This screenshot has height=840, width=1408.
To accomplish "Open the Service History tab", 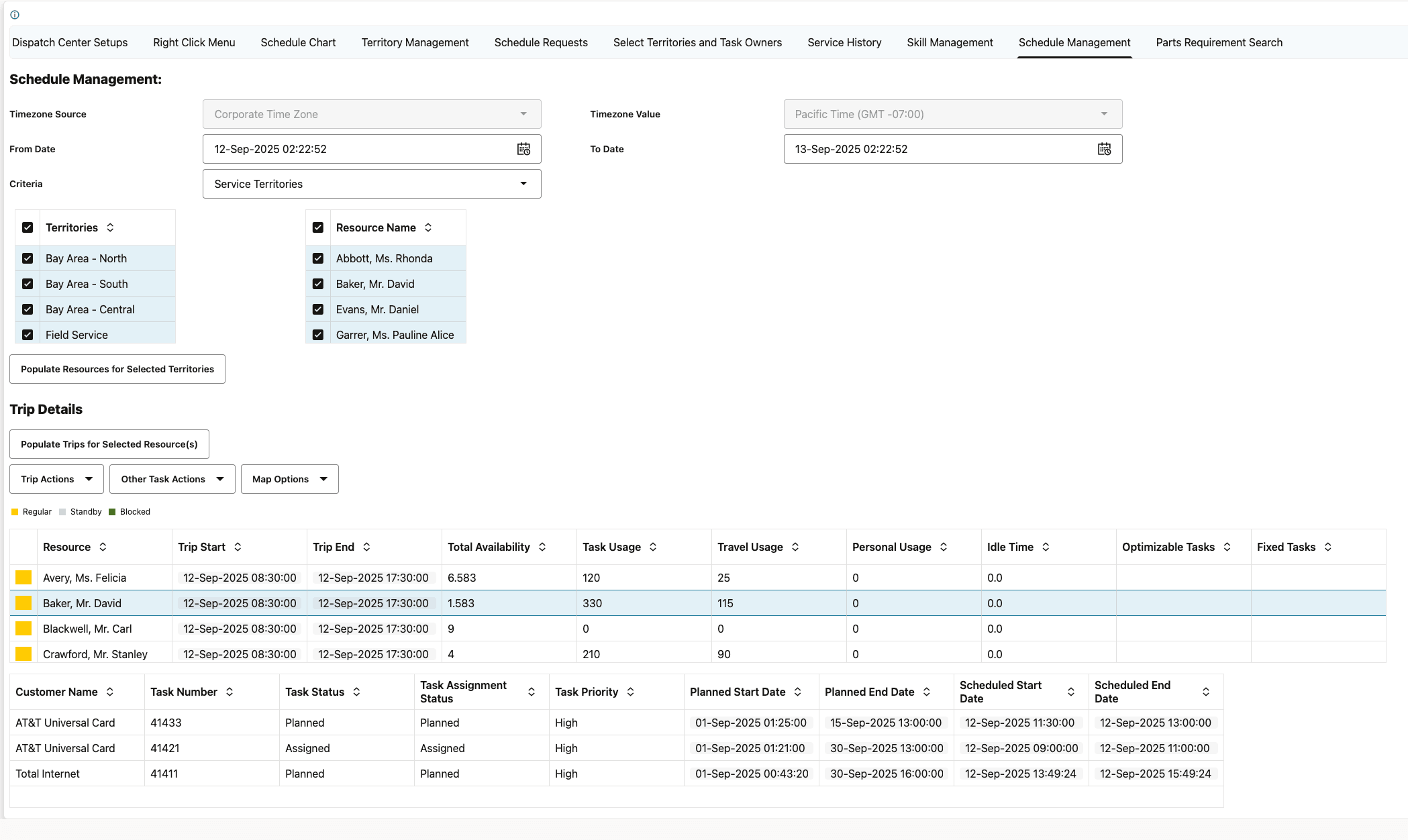I will pos(844,42).
